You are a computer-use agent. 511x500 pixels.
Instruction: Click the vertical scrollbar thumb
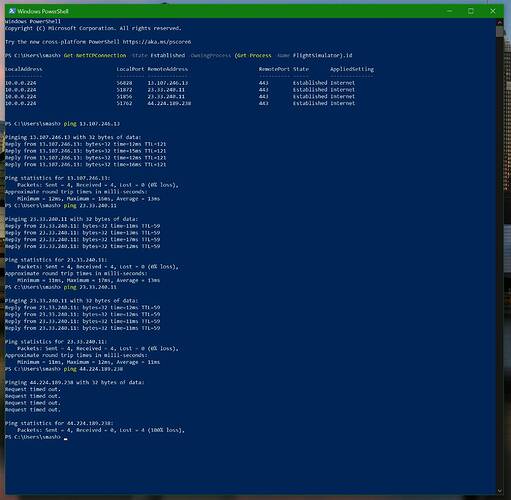coord(499,32)
